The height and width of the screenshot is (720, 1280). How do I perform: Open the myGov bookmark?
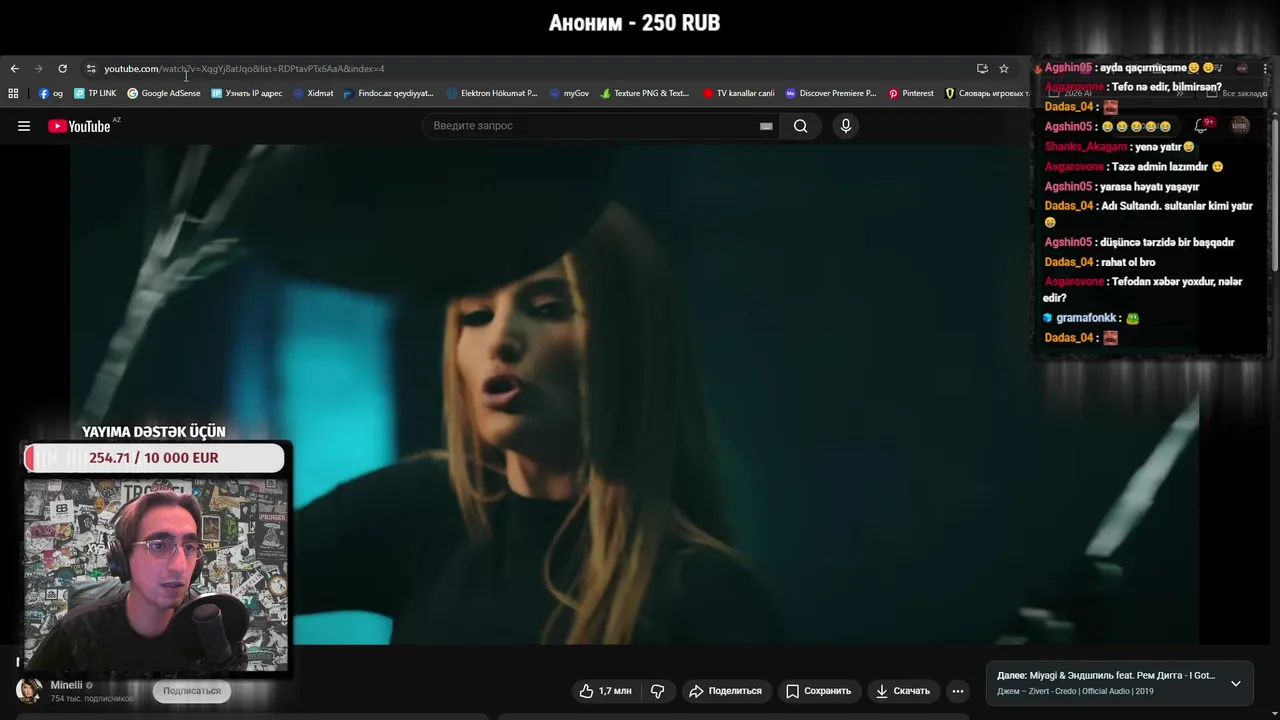[569, 93]
